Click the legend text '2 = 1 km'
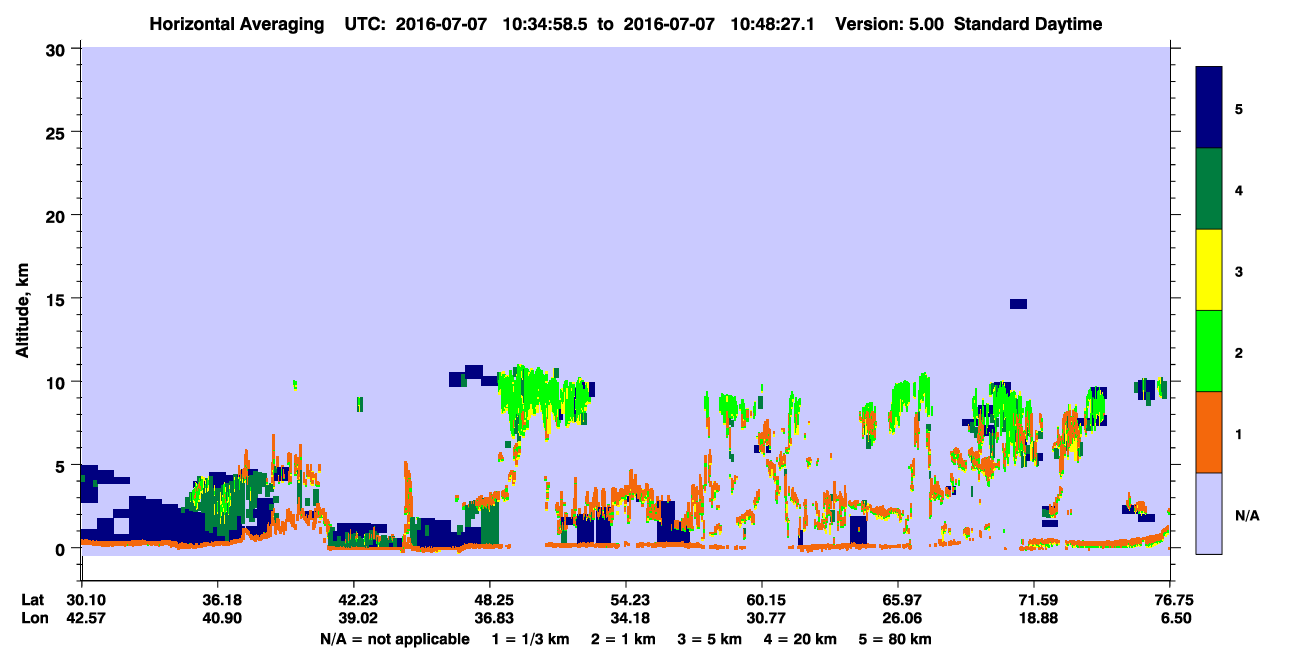Viewport: 1300px width, 667px height. click(x=622, y=639)
